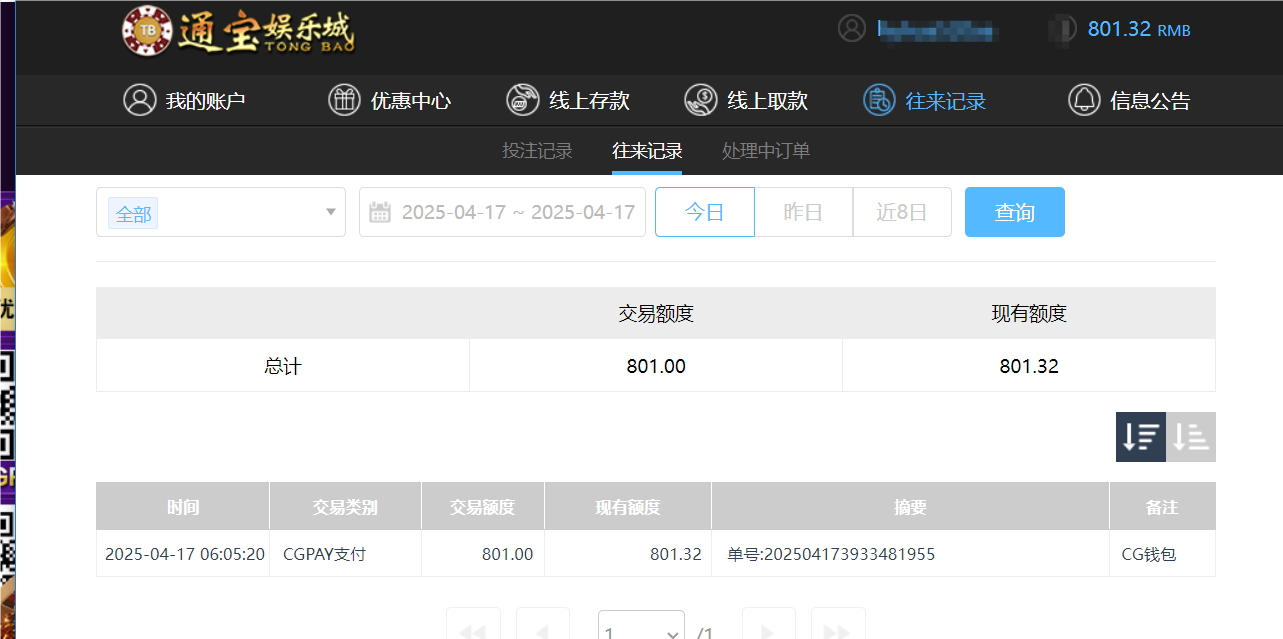This screenshot has width=1283, height=639.
Task: Click the user profile avatar icon
Action: click(x=851, y=28)
